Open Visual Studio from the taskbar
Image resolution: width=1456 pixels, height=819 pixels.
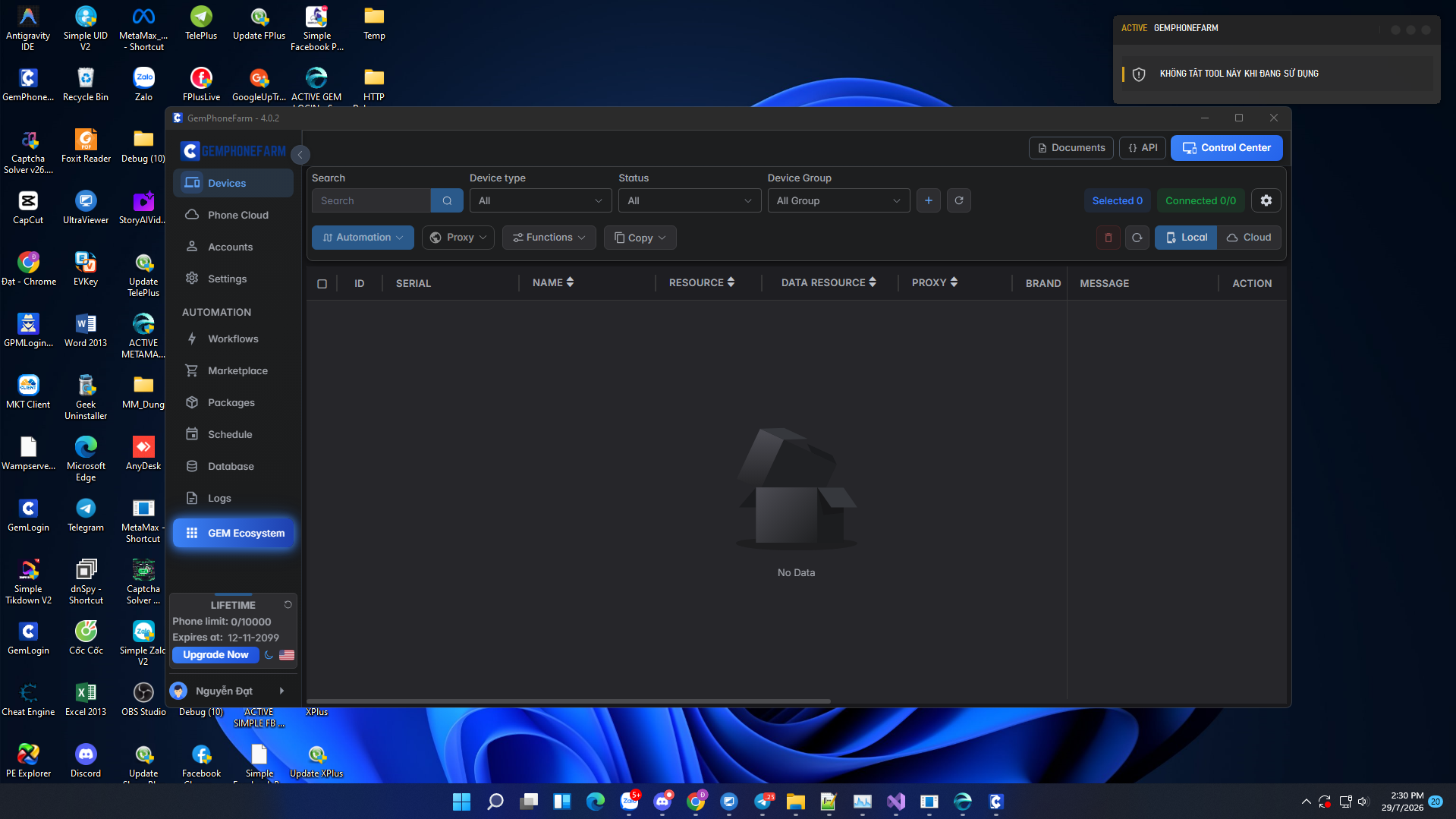(x=896, y=802)
